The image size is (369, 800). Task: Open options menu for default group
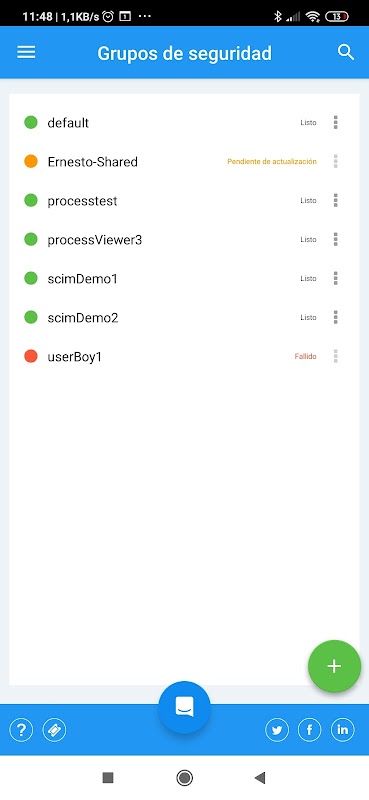click(335, 122)
